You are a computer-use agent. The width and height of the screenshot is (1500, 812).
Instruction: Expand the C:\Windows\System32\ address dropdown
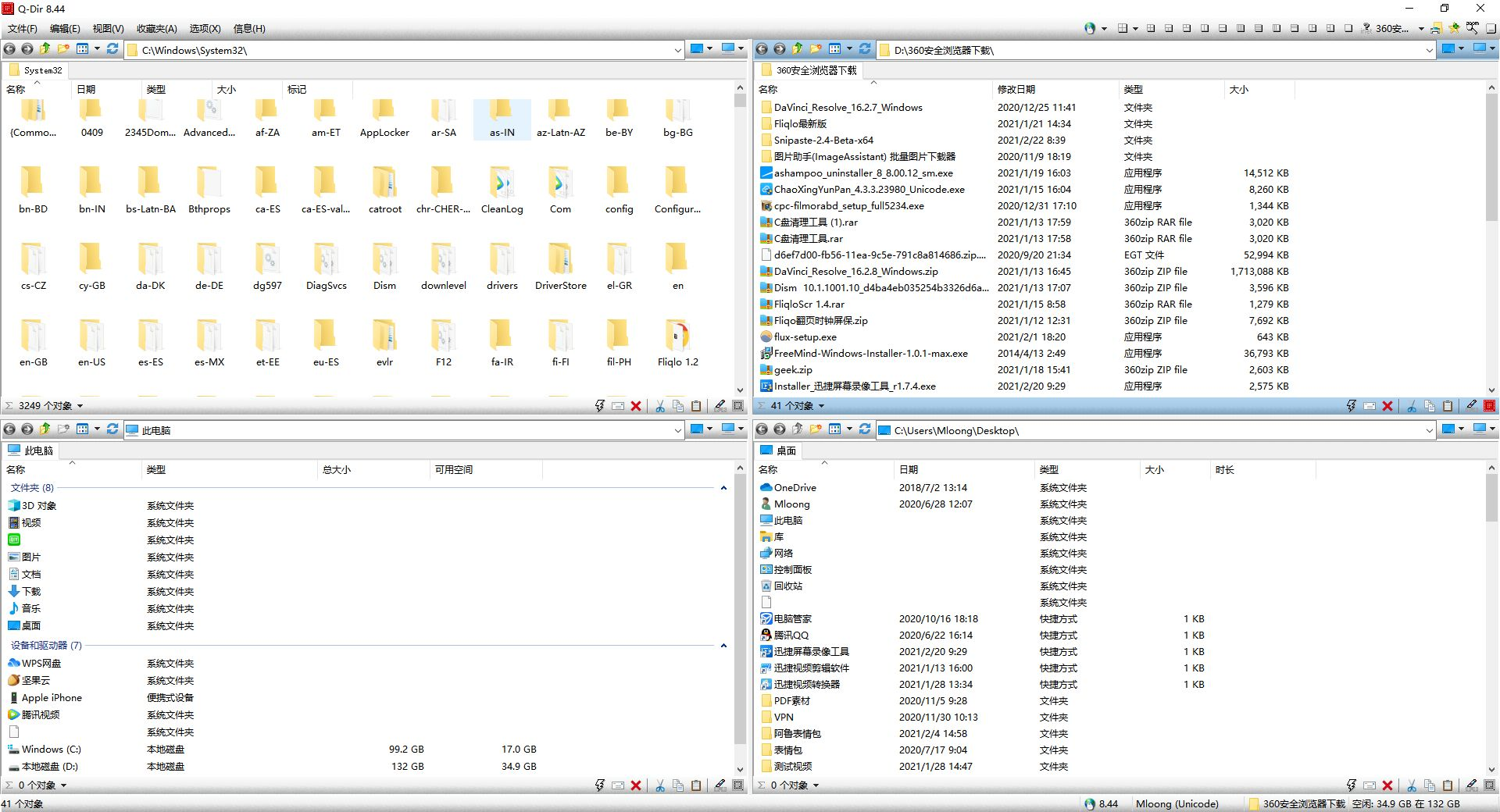[x=677, y=50]
